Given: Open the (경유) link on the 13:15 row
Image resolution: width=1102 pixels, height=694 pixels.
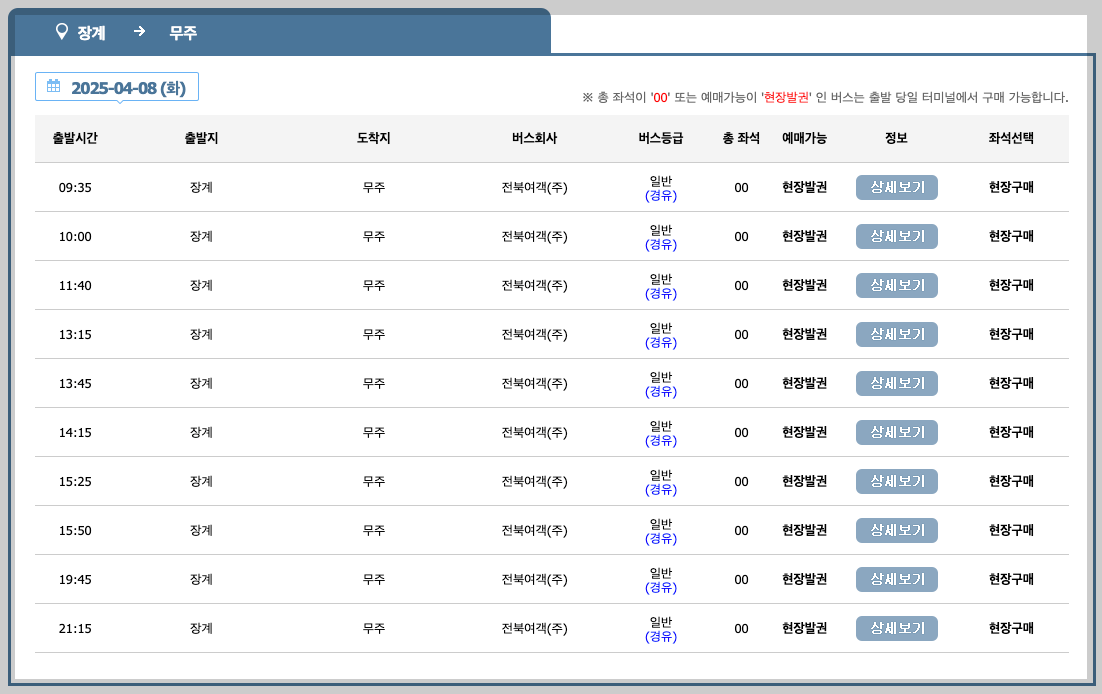Looking at the screenshot, I should tap(661, 341).
